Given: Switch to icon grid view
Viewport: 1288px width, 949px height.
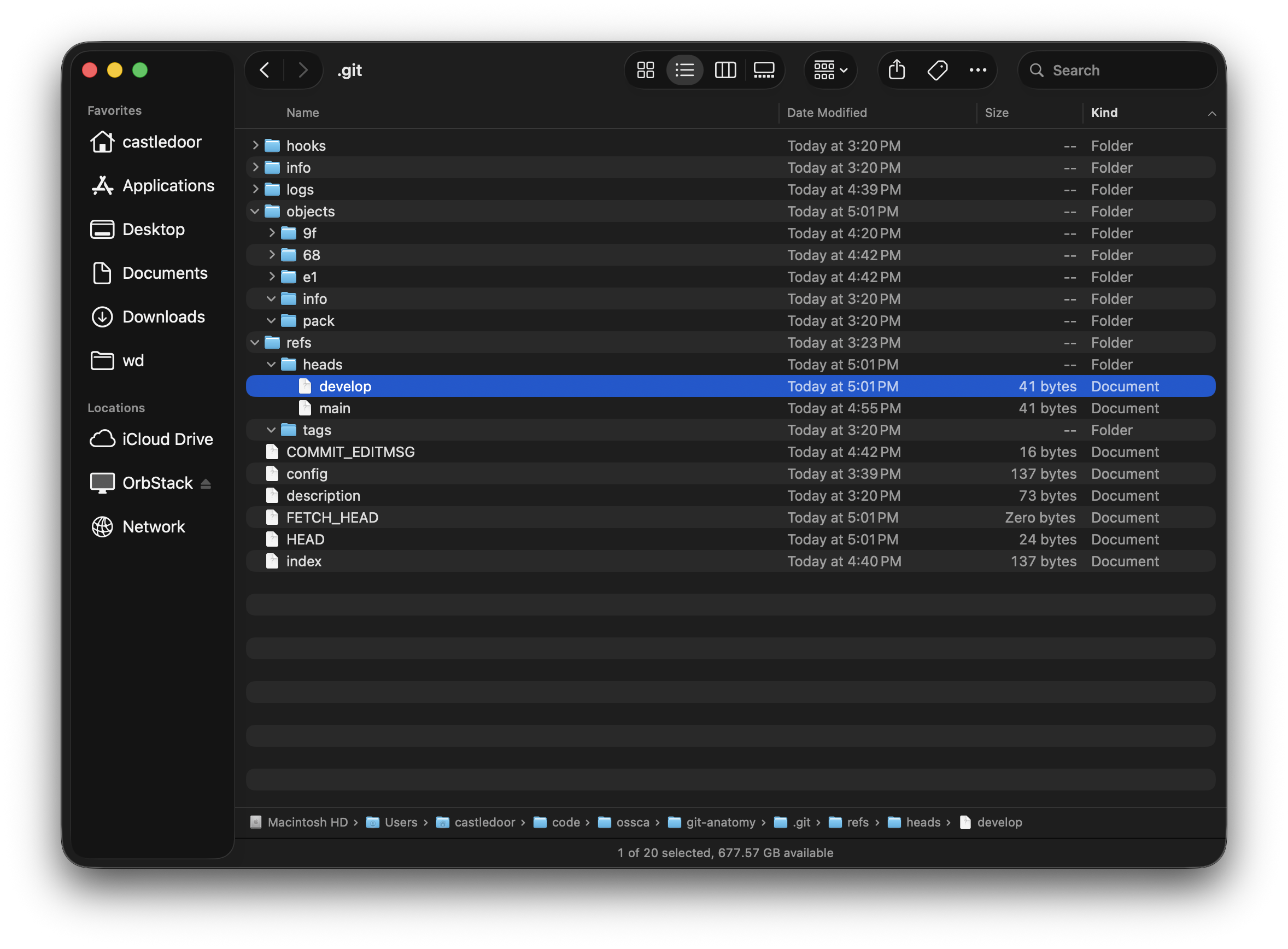Looking at the screenshot, I should (x=645, y=70).
